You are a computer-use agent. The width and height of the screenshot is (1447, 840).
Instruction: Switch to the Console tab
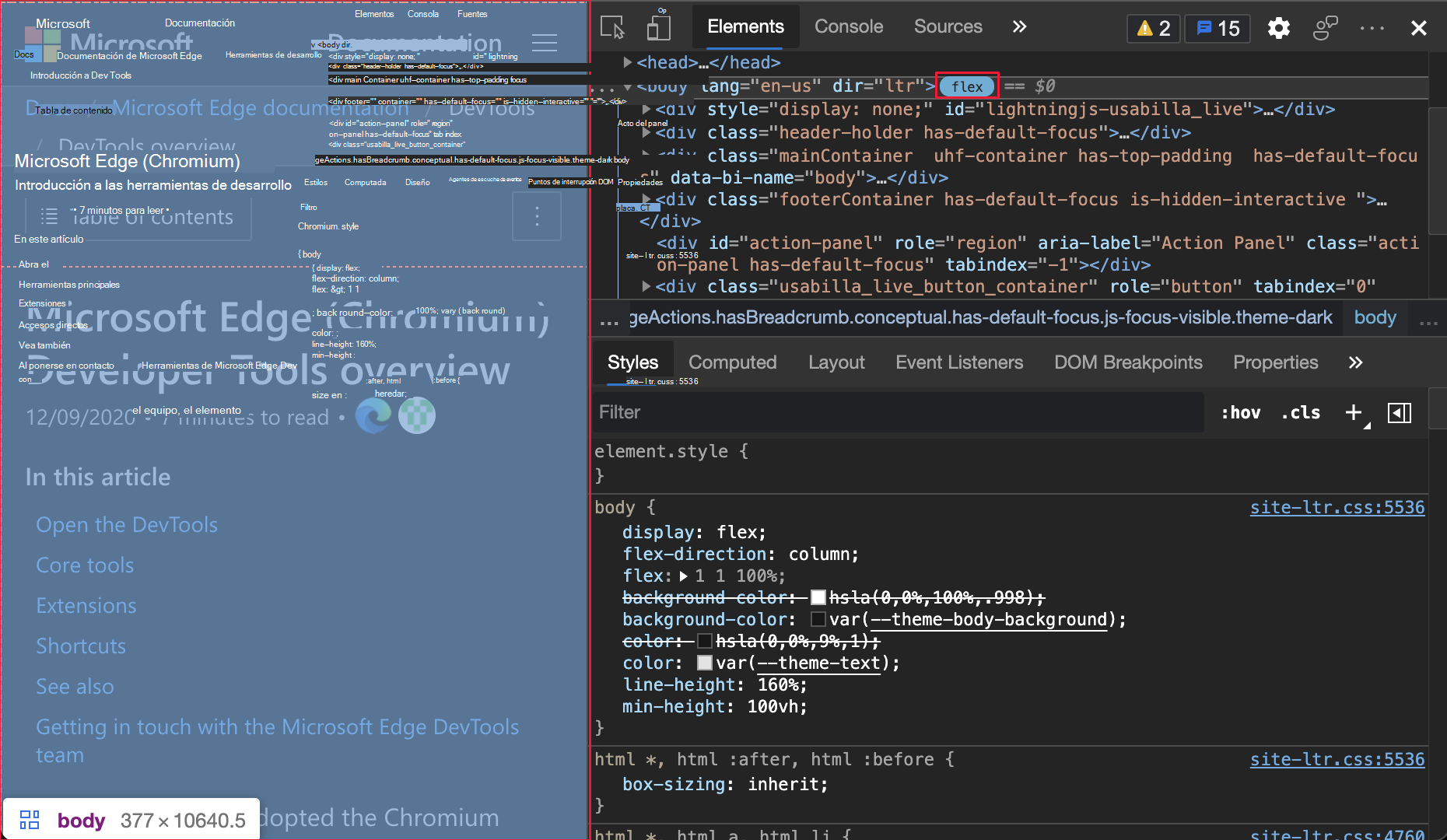coord(848,26)
